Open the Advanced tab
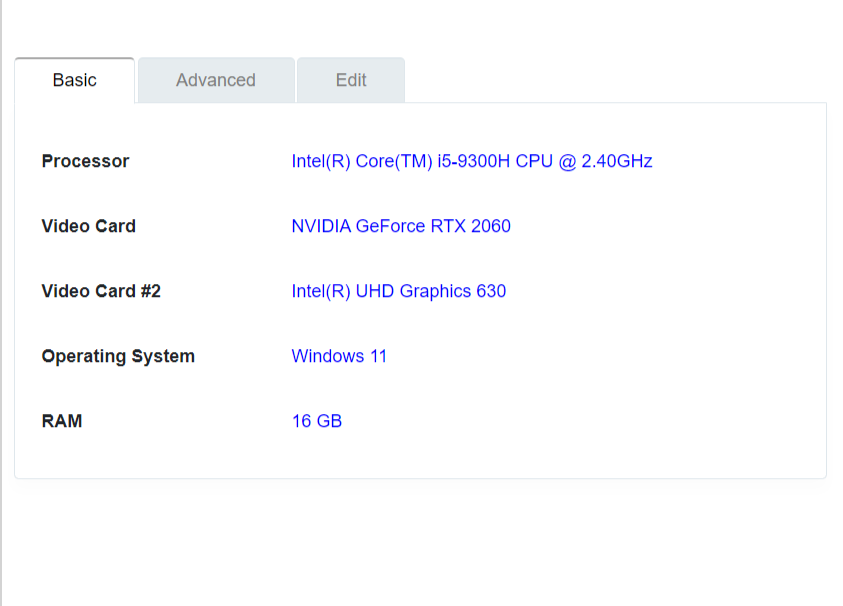Viewport: 843px width, 606px height. (x=216, y=80)
